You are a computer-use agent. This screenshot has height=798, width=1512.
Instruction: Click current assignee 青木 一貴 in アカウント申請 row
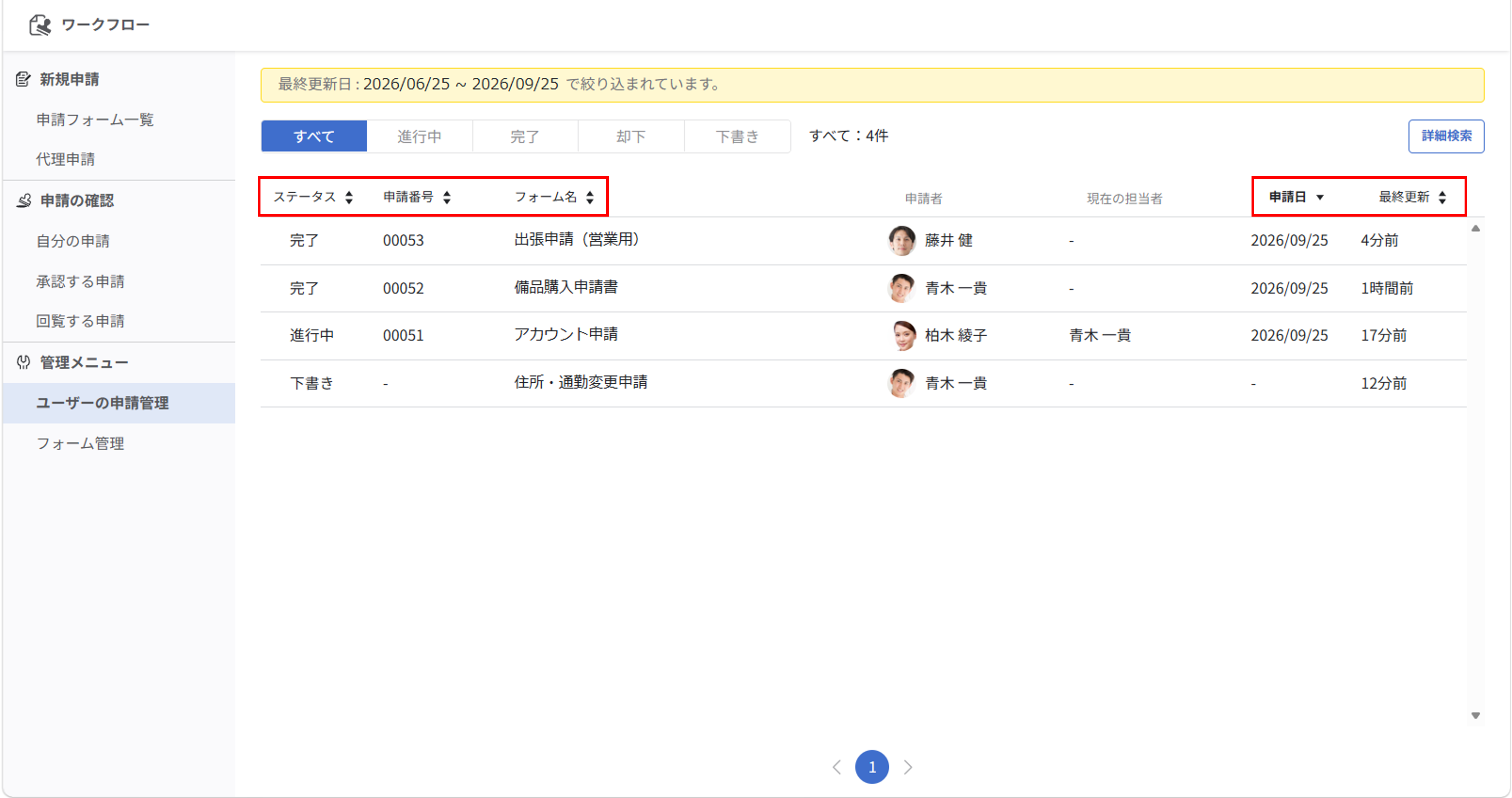click(x=1100, y=335)
